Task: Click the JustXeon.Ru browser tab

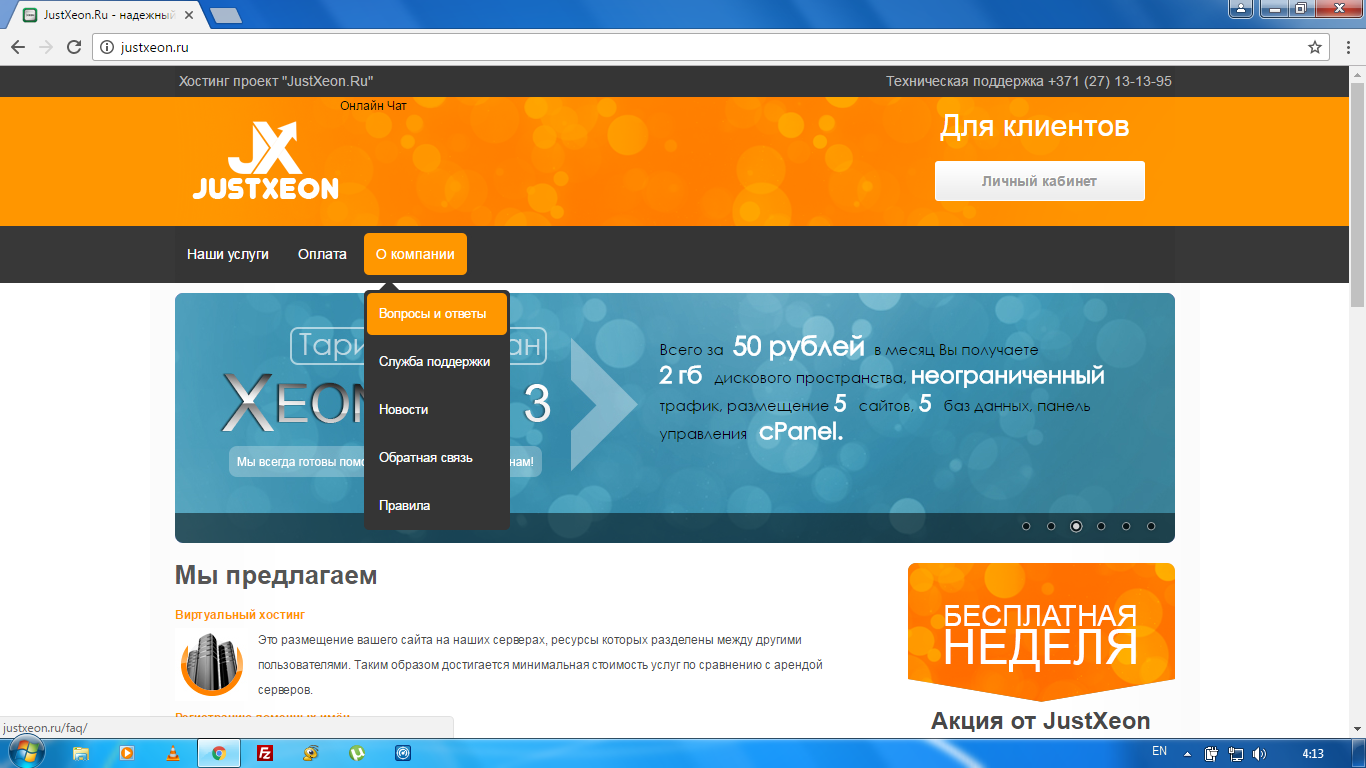Action: (x=110, y=15)
